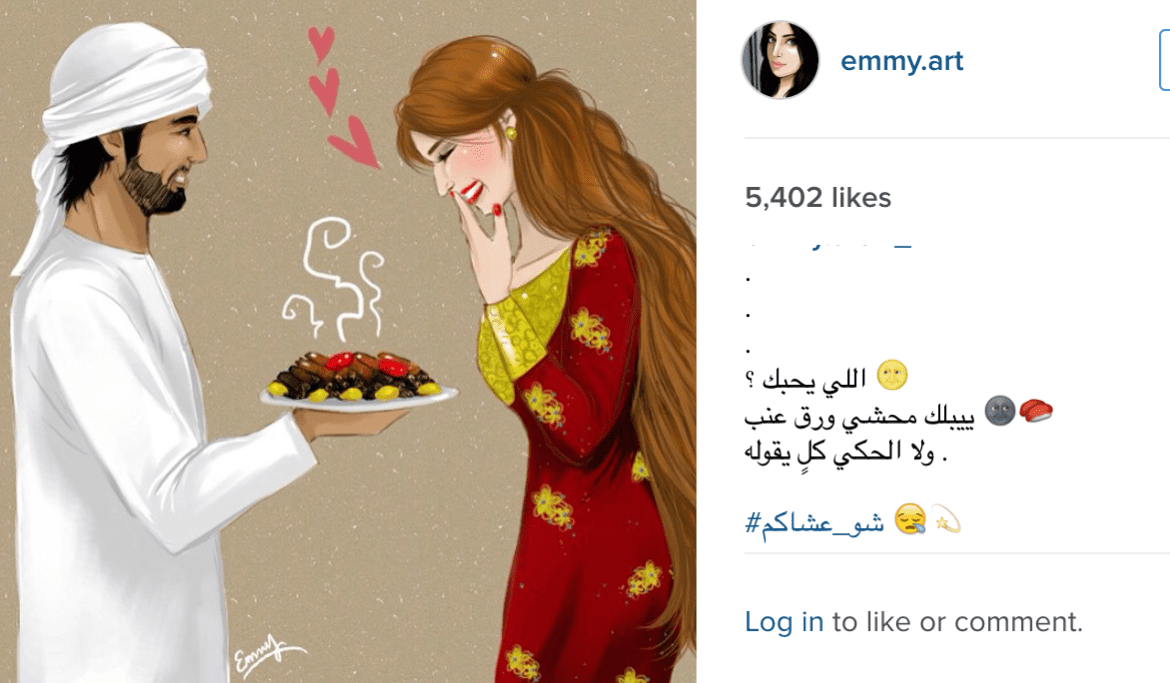The height and width of the screenshot is (683, 1170).
Task: Click the shooting star dizzy emoji
Action: [x=945, y=520]
